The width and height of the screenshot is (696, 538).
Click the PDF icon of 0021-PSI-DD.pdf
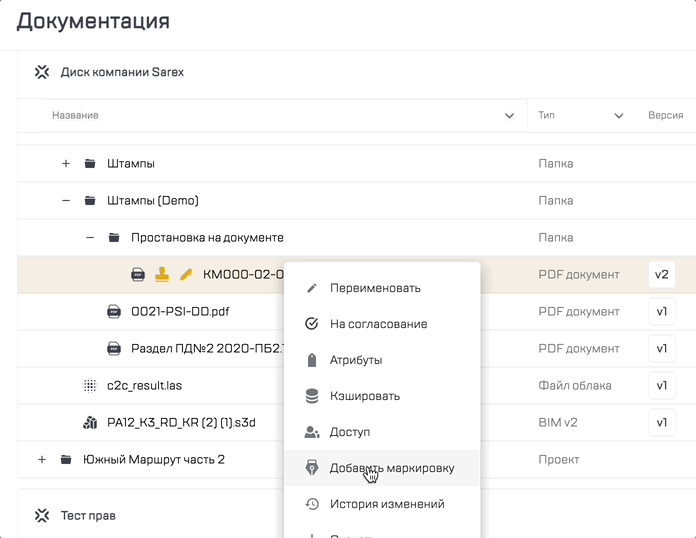[x=114, y=312]
